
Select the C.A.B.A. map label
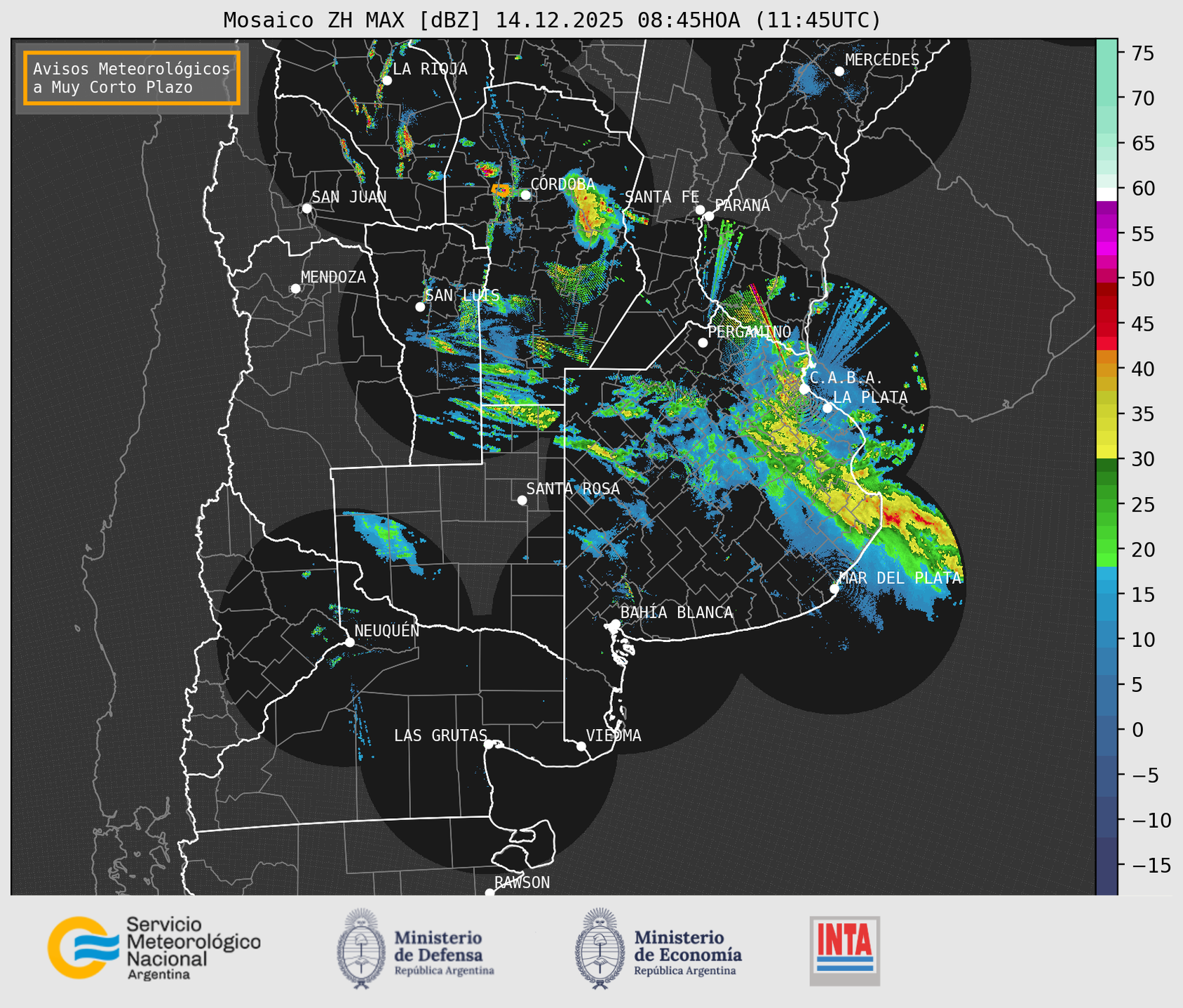pyautogui.click(x=846, y=378)
